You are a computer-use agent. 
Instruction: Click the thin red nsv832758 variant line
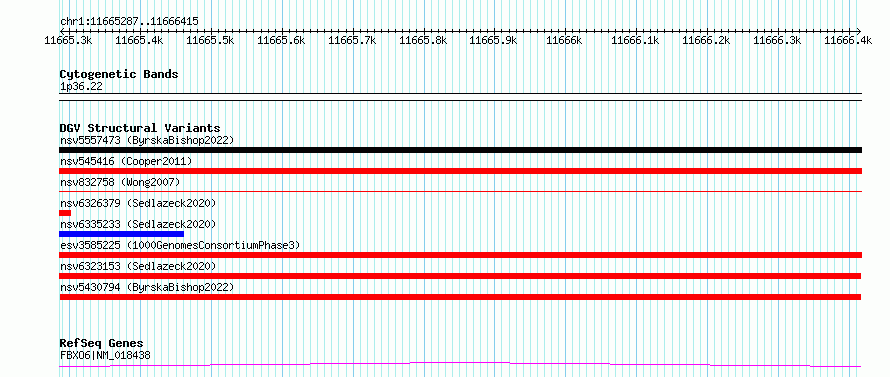460,191
